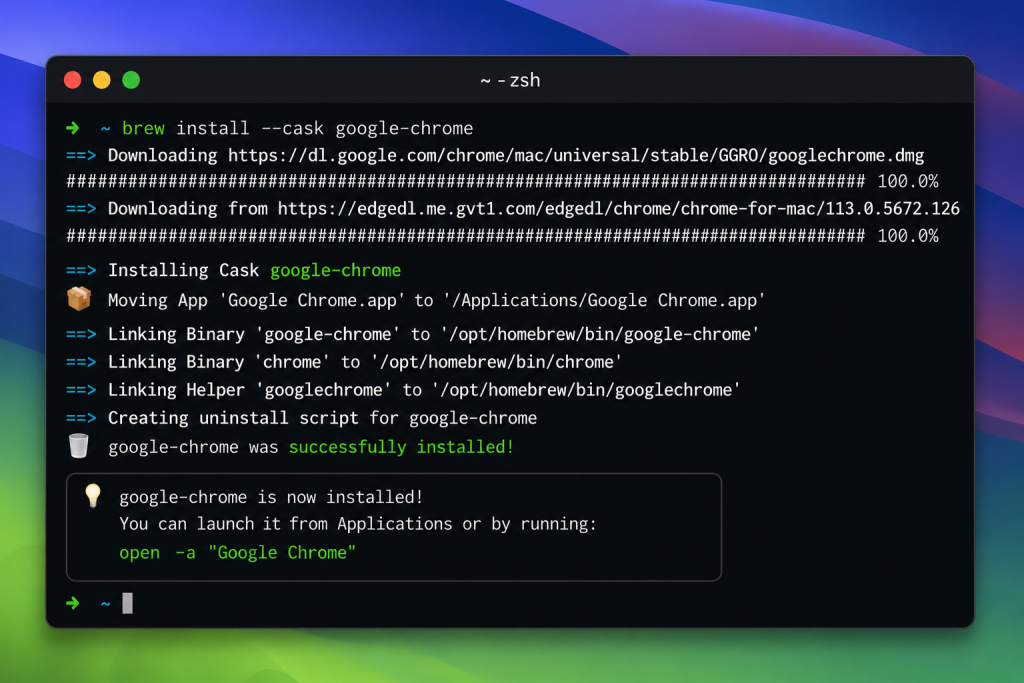Click the light bulb emoji icon
The image size is (1024, 683).
[93, 496]
